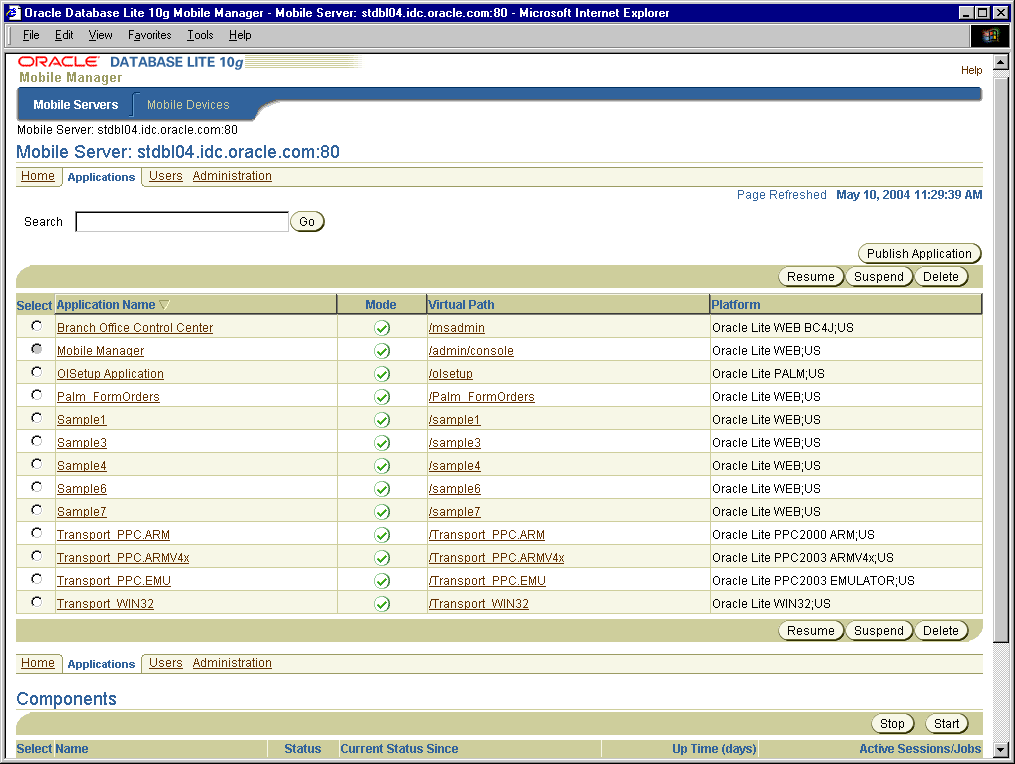
Task: Select the Sample1 radio button
Action: tap(36, 418)
